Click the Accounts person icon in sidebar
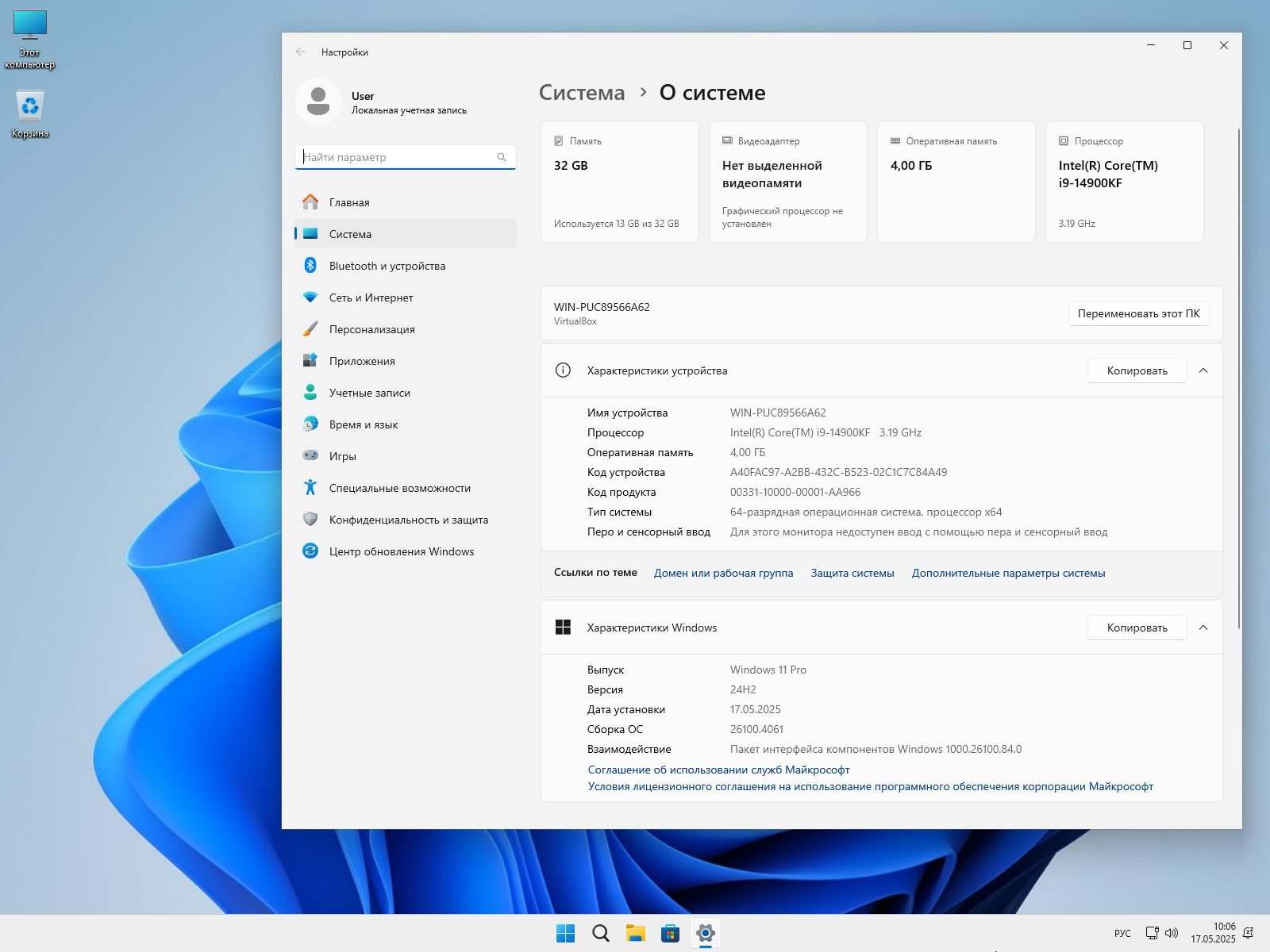1270x952 pixels. click(x=310, y=392)
